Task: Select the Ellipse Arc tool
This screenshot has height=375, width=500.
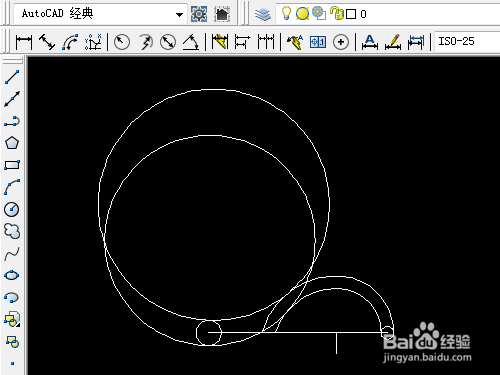Action: pyautogui.click(x=12, y=297)
